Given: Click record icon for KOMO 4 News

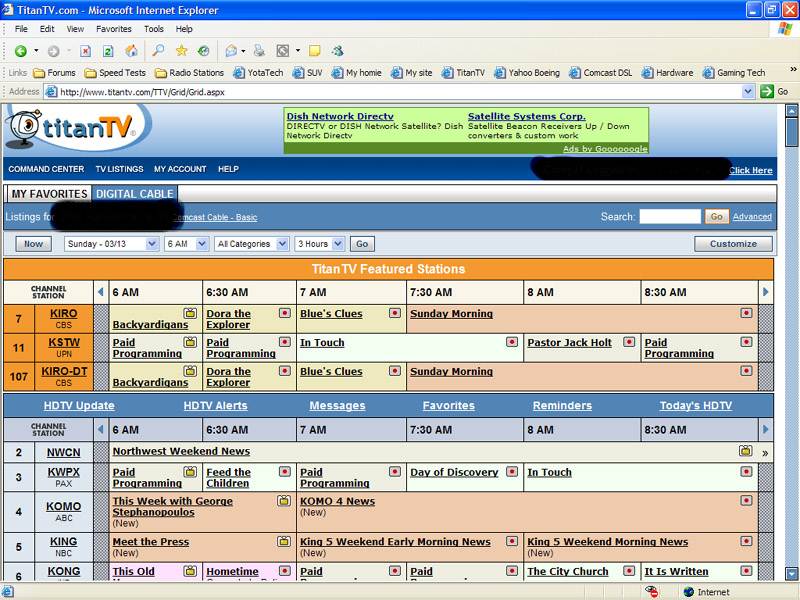Looking at the screenshot, I should pyautogui.click(x=746, y=501).
